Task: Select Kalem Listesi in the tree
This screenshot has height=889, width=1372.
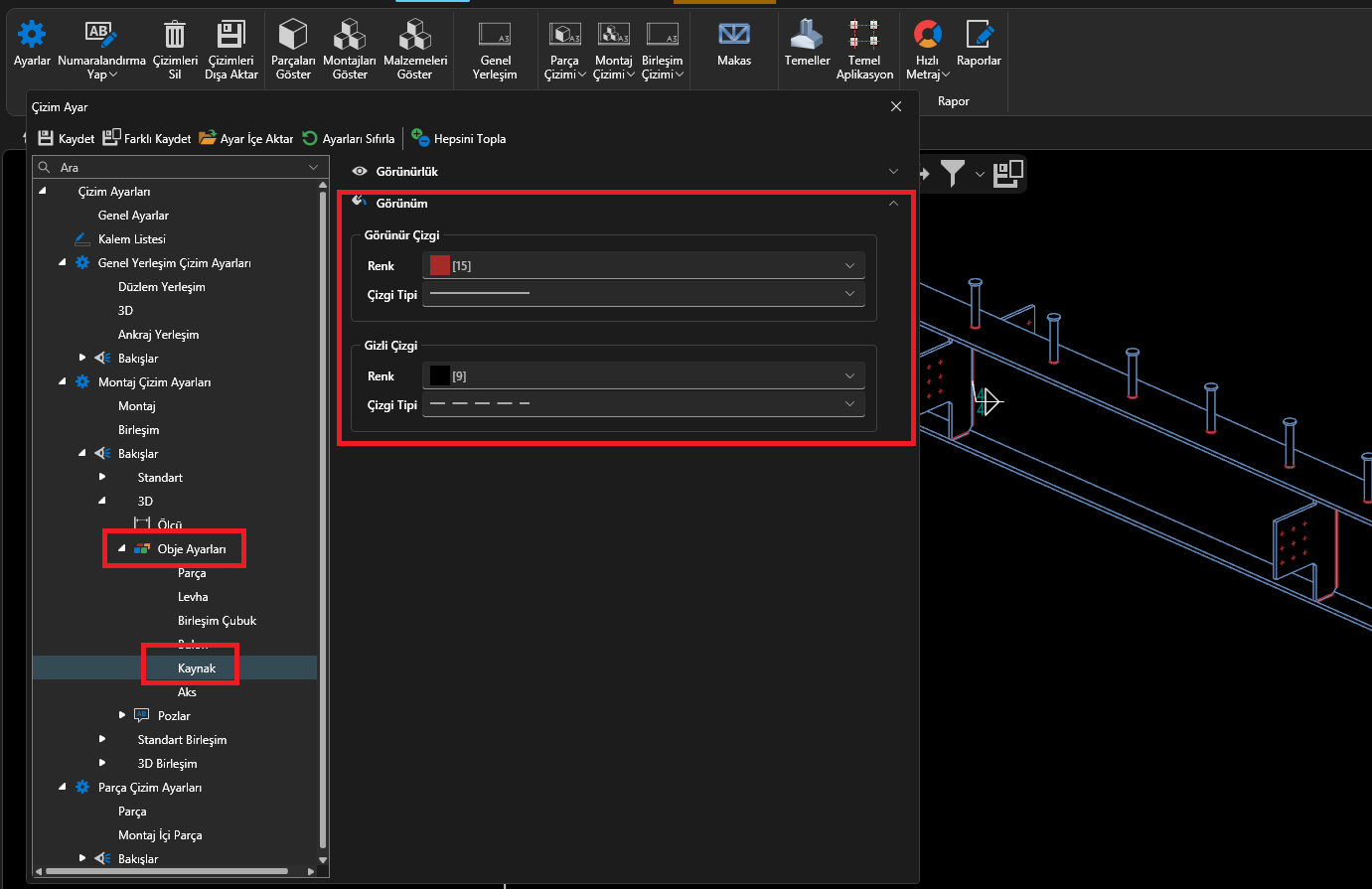Action: pos(131,239)
